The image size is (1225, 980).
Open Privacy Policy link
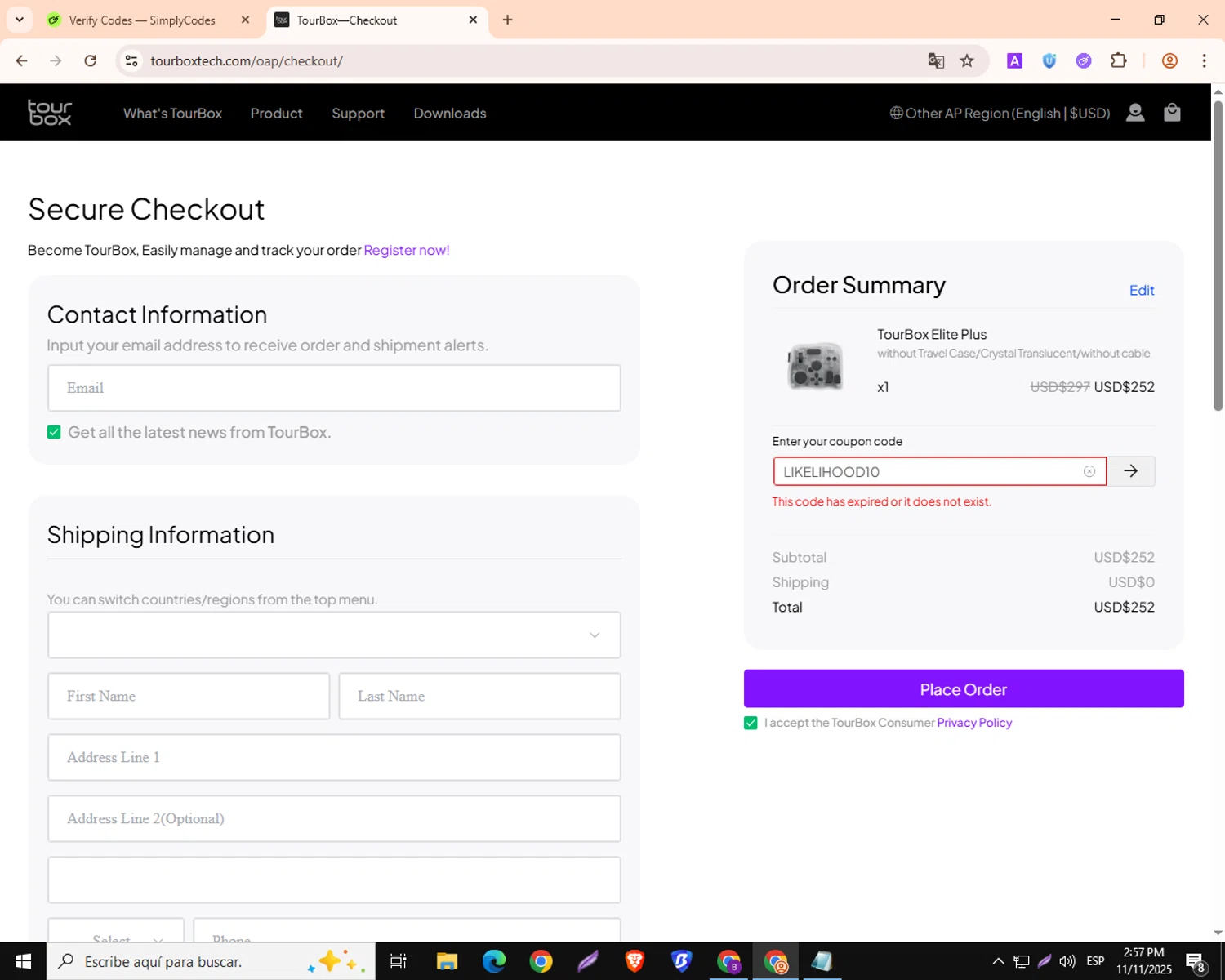[x=974, y=723]
